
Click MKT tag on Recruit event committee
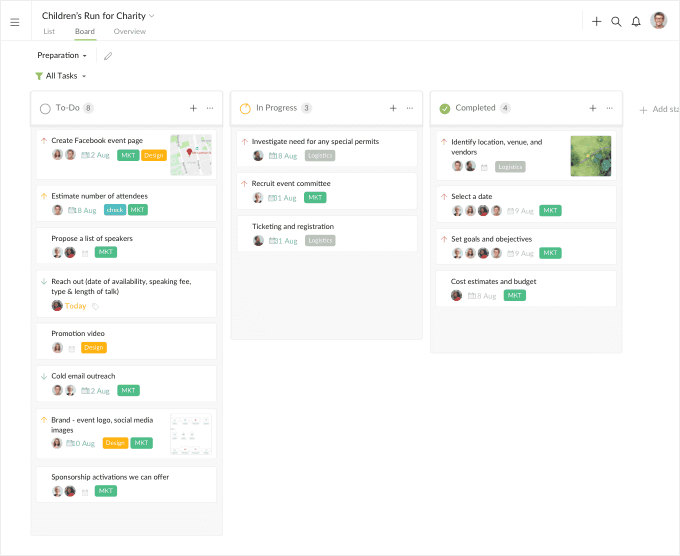pos(315,198)
